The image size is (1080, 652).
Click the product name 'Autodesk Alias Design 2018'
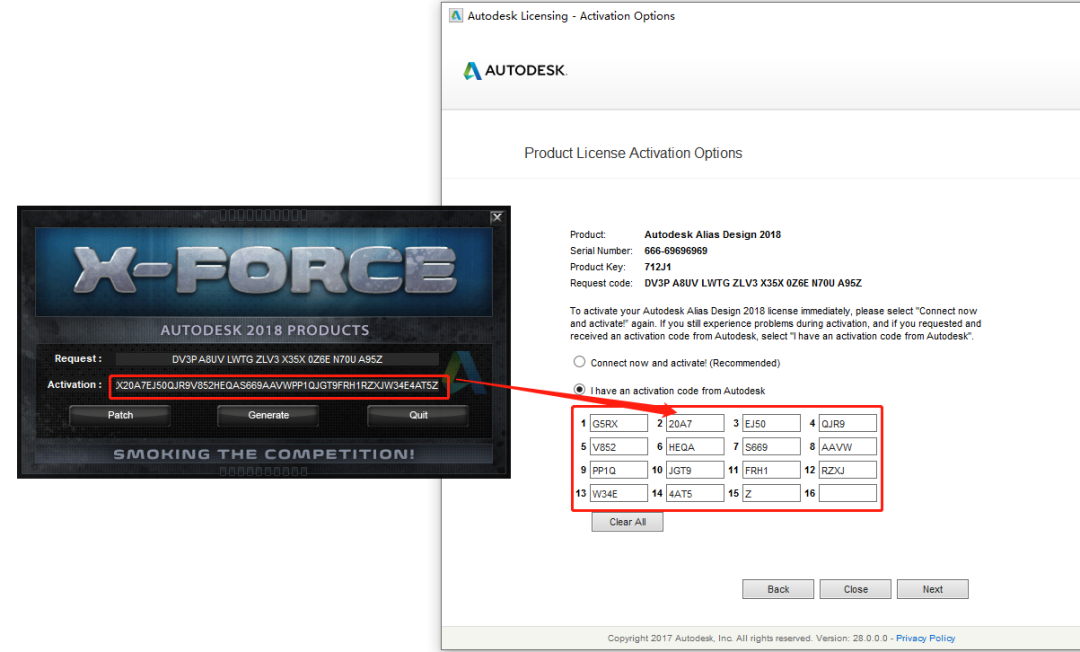(x=712, y=235)
